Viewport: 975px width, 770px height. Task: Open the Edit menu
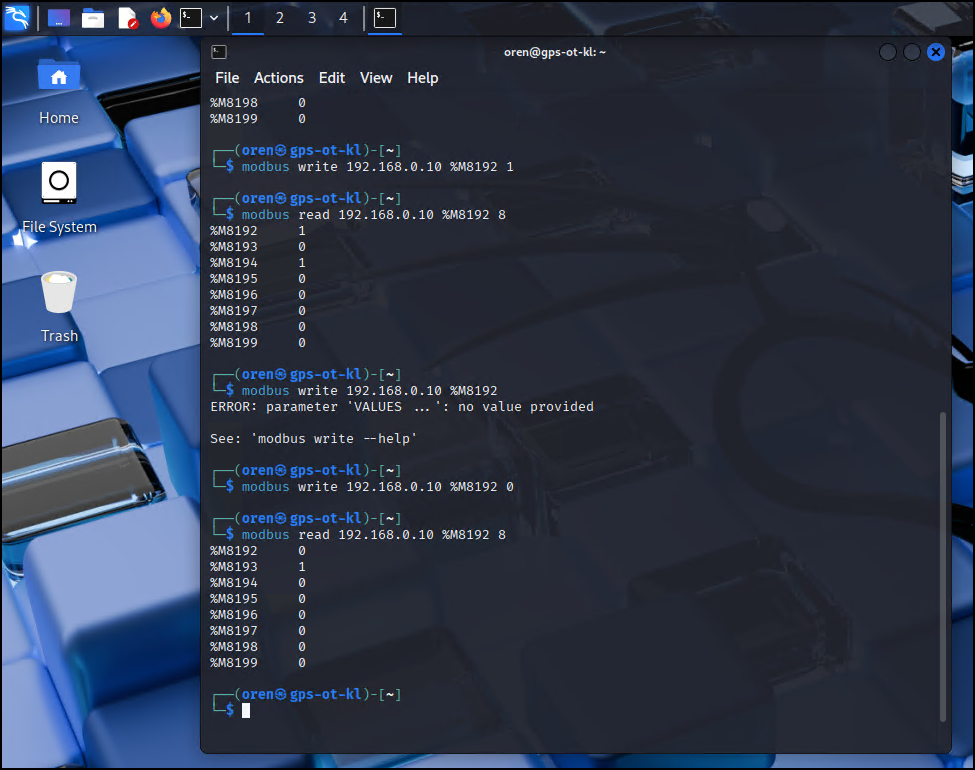coord(331,77)
